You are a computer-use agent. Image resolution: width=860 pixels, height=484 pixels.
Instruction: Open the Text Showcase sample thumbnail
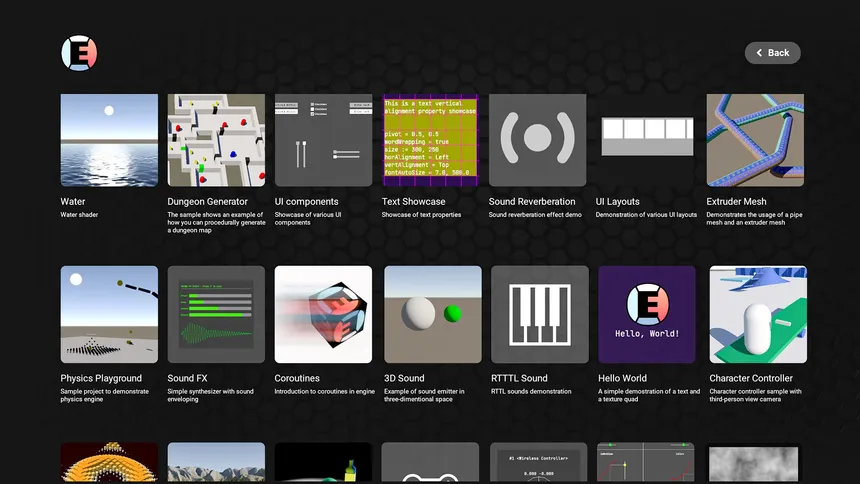click(430, 140)
